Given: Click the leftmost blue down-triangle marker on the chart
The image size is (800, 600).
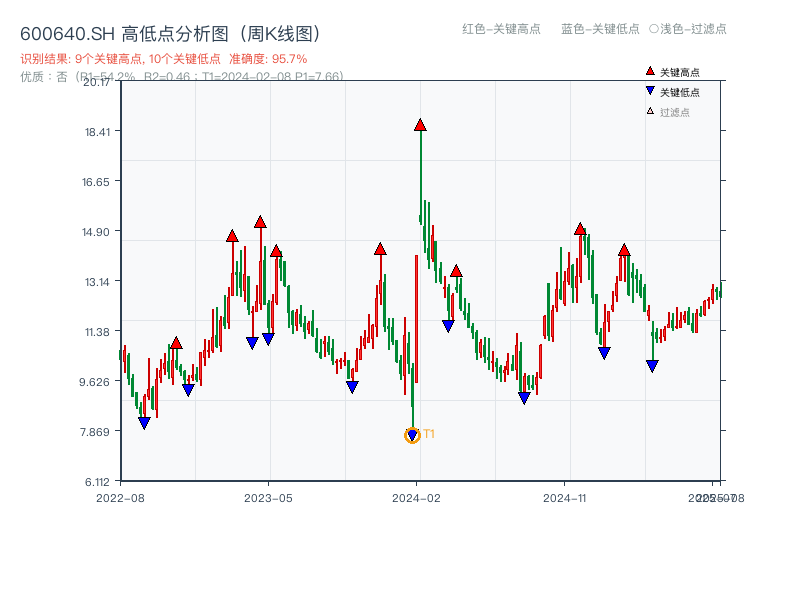Looking at the screenshot, I should (x=143, y=423).
